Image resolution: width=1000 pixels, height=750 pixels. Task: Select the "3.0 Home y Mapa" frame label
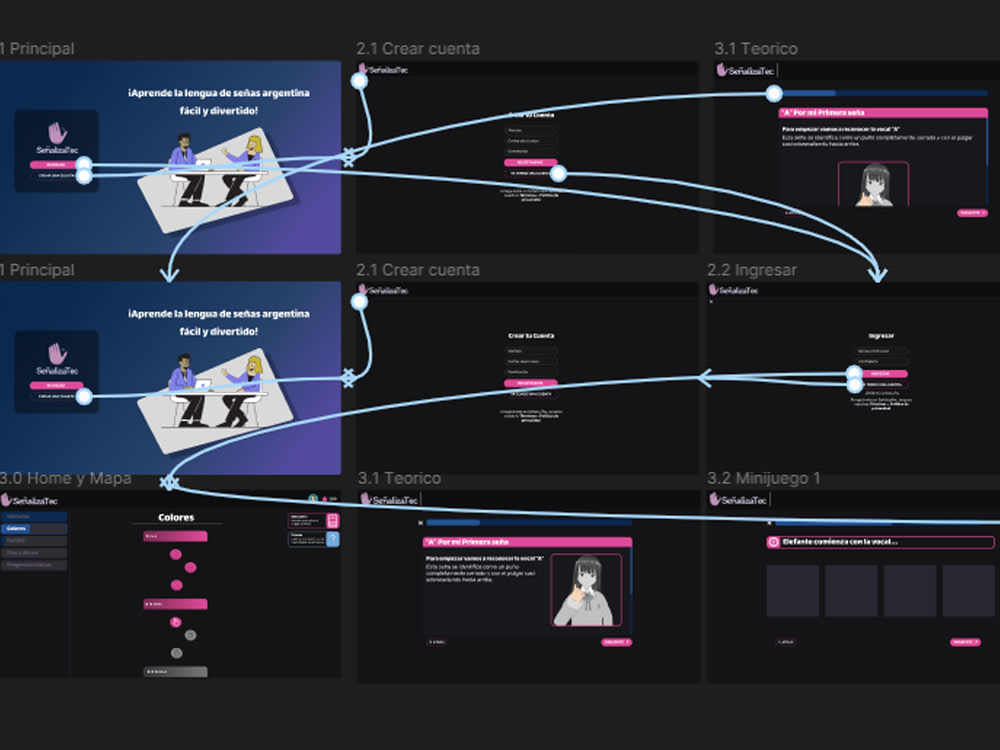point(66,478)
